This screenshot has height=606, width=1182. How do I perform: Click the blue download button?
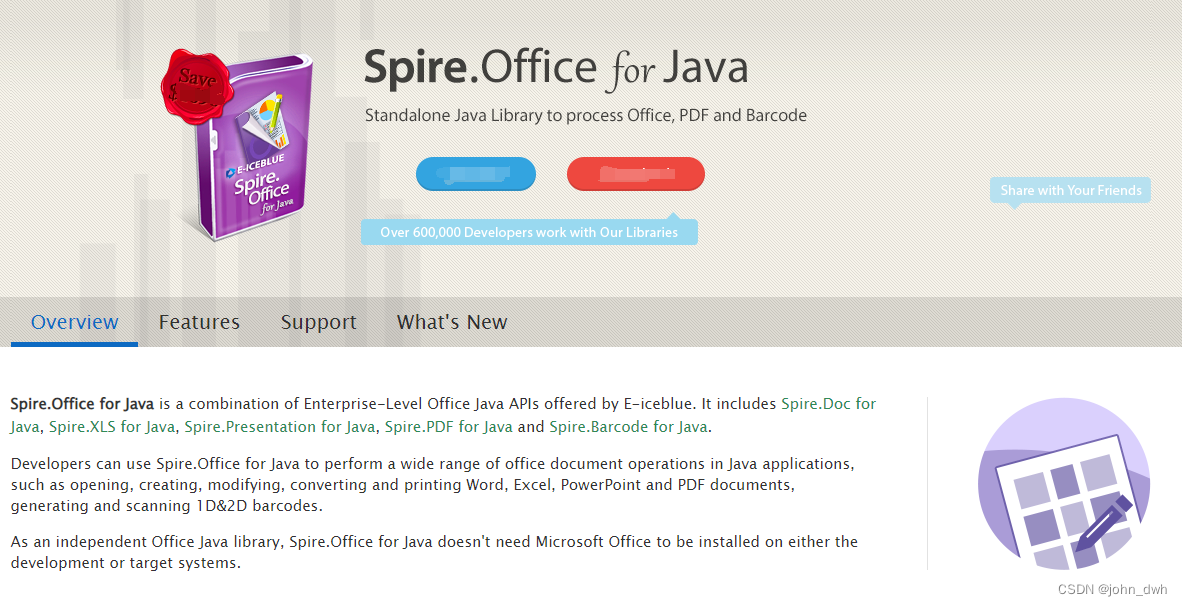(x=476, y=174)
